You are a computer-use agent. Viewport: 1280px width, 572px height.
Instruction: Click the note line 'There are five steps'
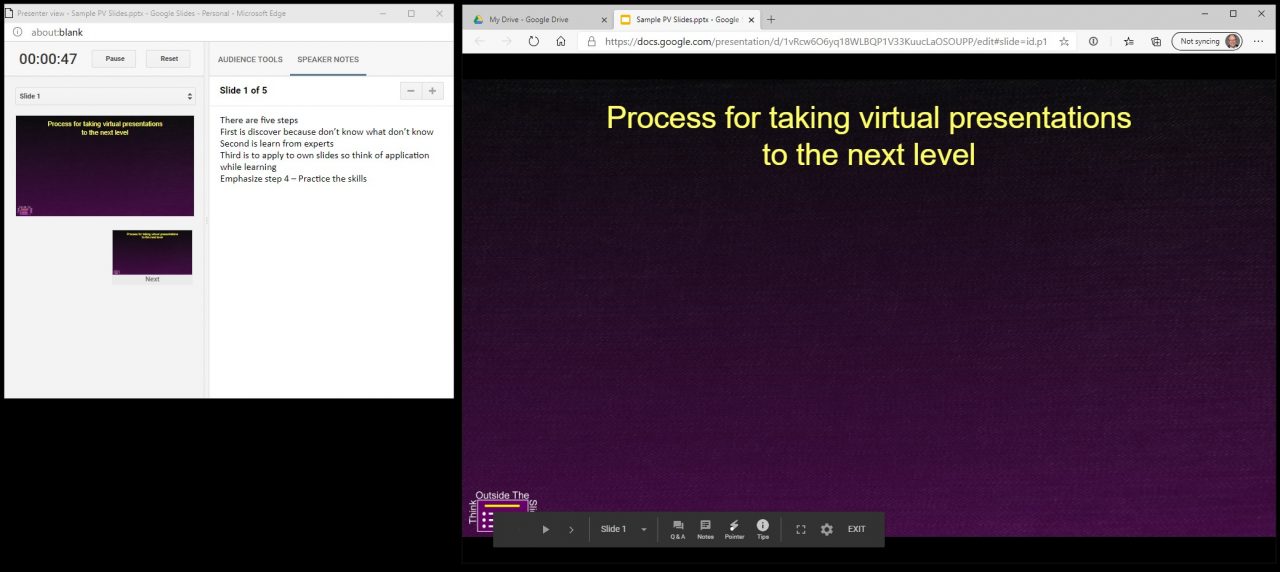(259, 120)
